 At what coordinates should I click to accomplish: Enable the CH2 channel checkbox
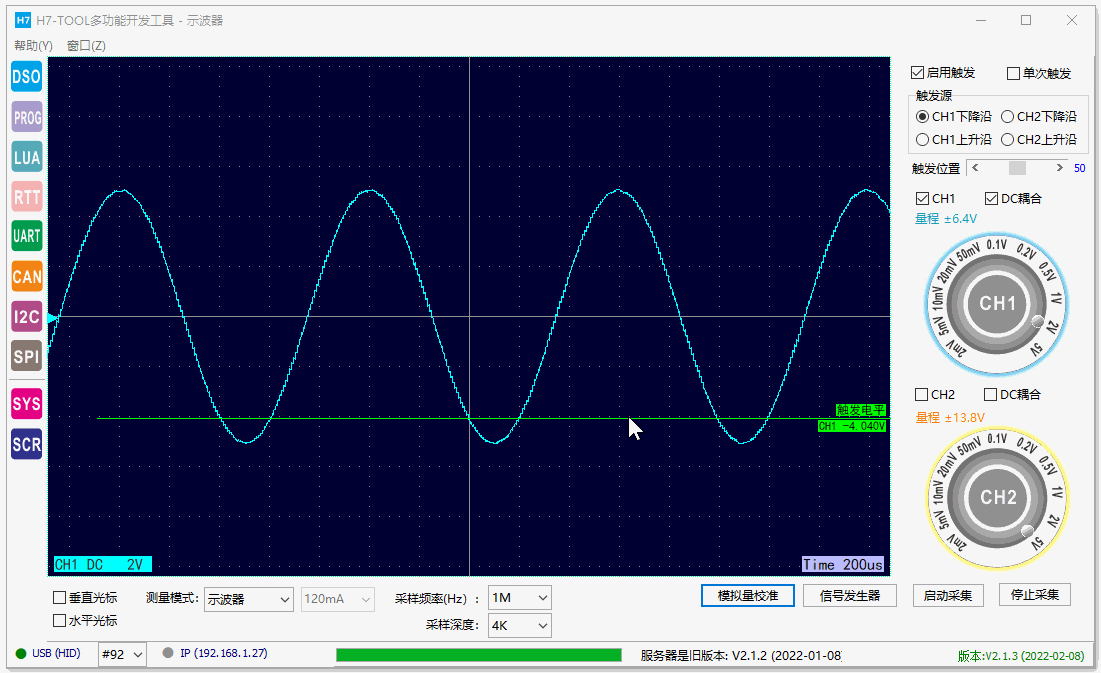(935, 395)
